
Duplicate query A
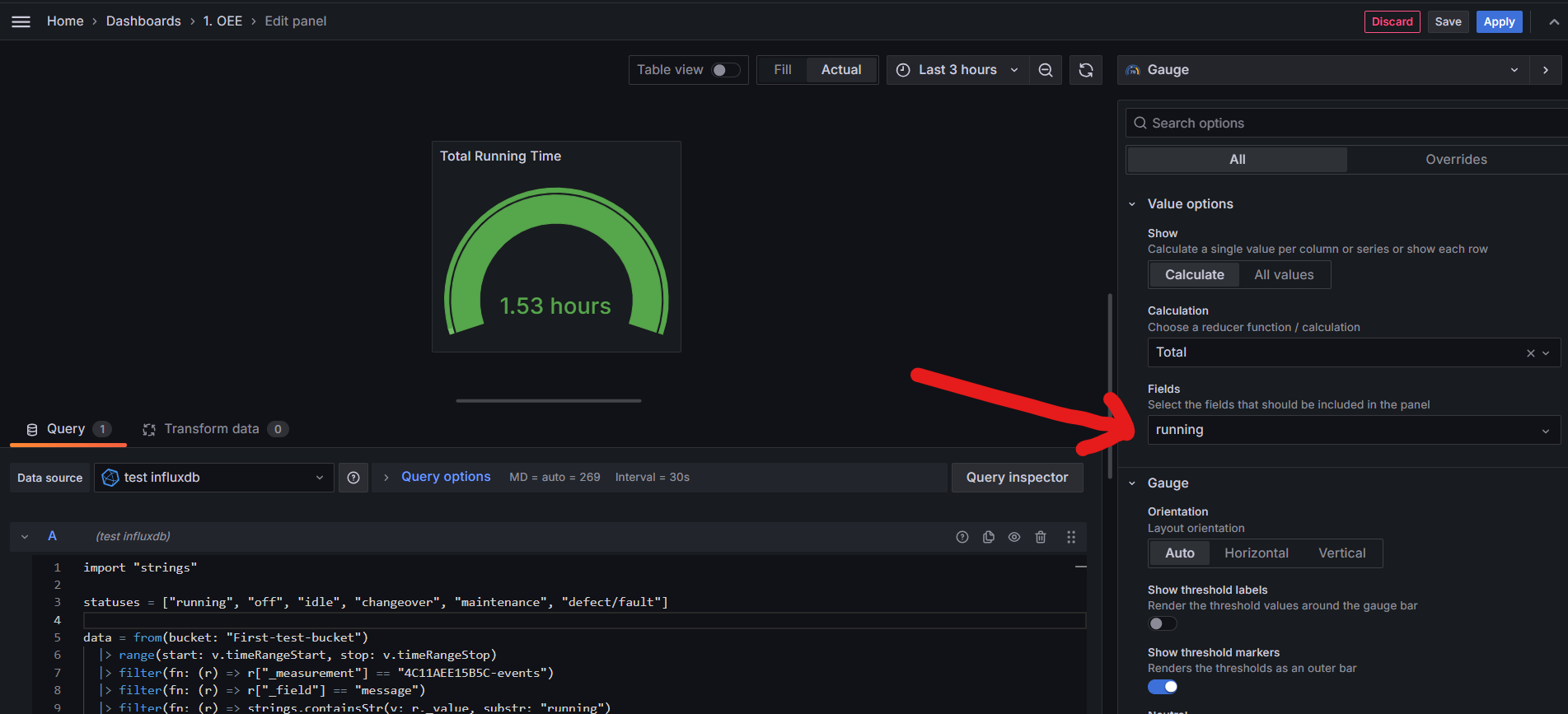point(989,537)
